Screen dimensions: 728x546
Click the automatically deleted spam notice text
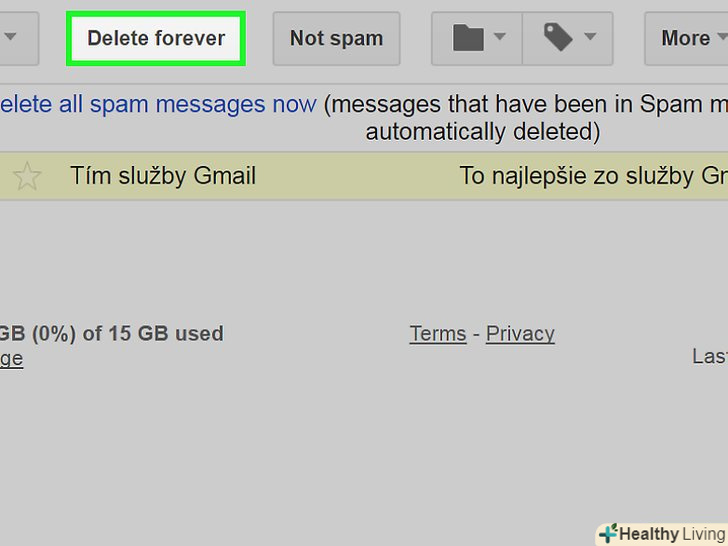pyautogui.click(x=482, y=131)
